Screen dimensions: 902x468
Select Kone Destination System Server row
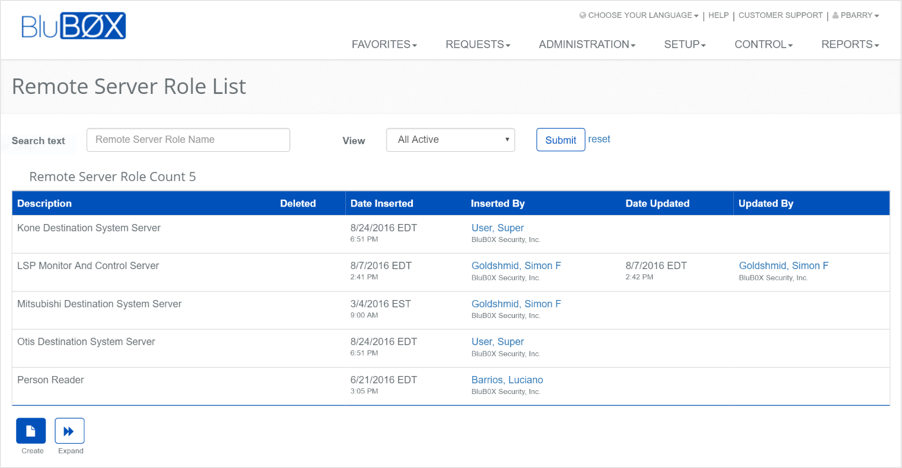point(89,228)
